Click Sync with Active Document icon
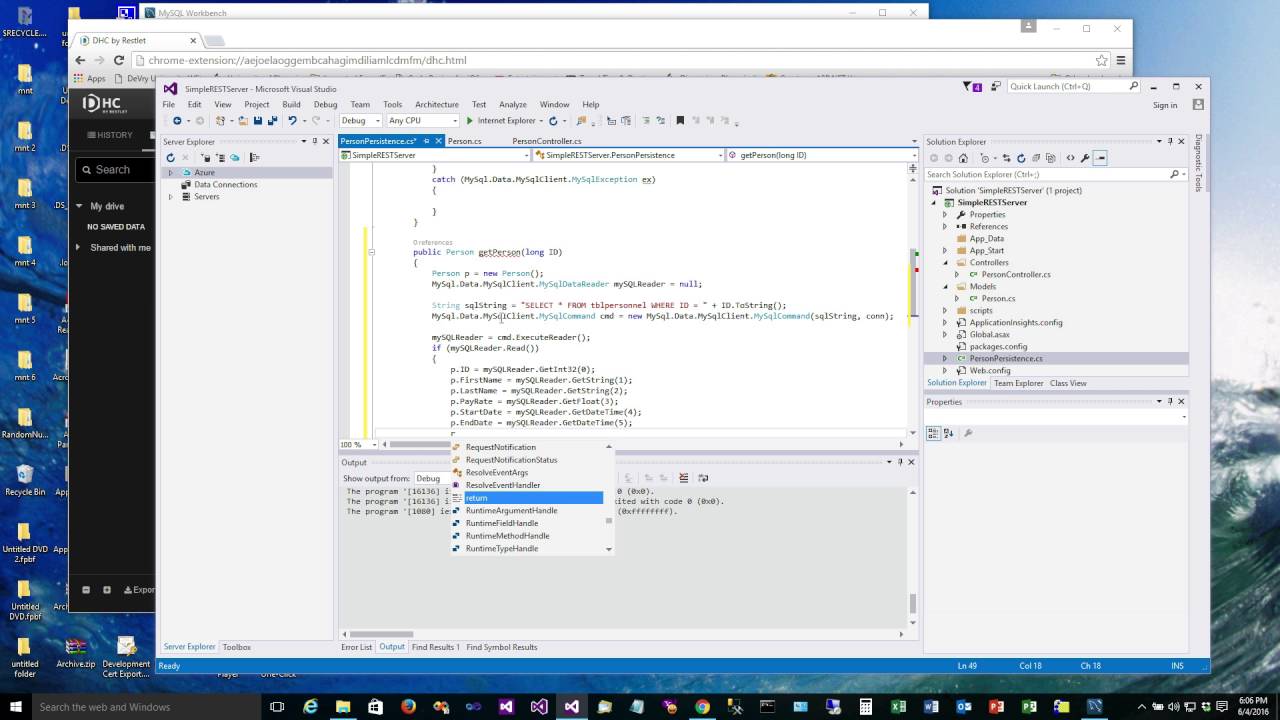The width and height of the screenshot is (1280, 720). click(x=1006, y=158)
